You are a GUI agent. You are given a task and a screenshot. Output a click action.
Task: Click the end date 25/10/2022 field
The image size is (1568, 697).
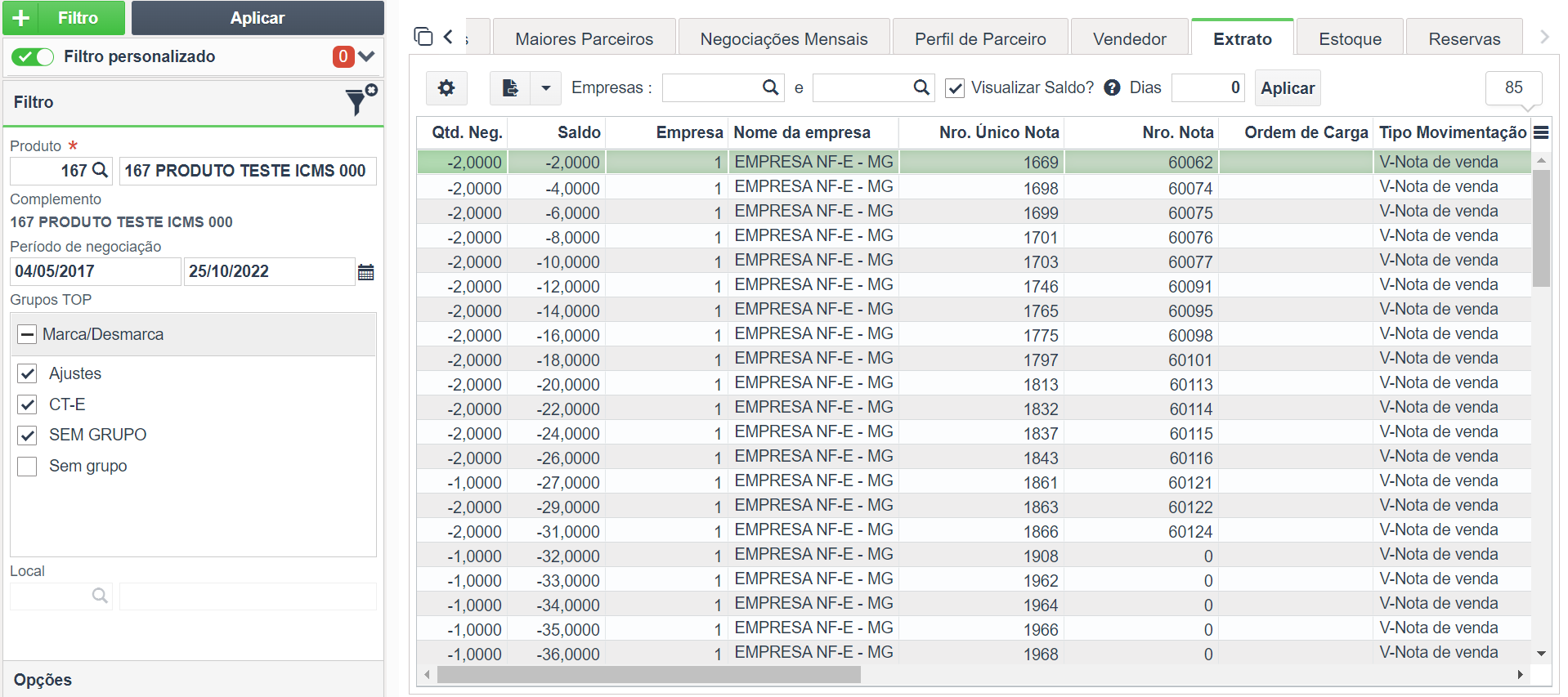[270, 271]
